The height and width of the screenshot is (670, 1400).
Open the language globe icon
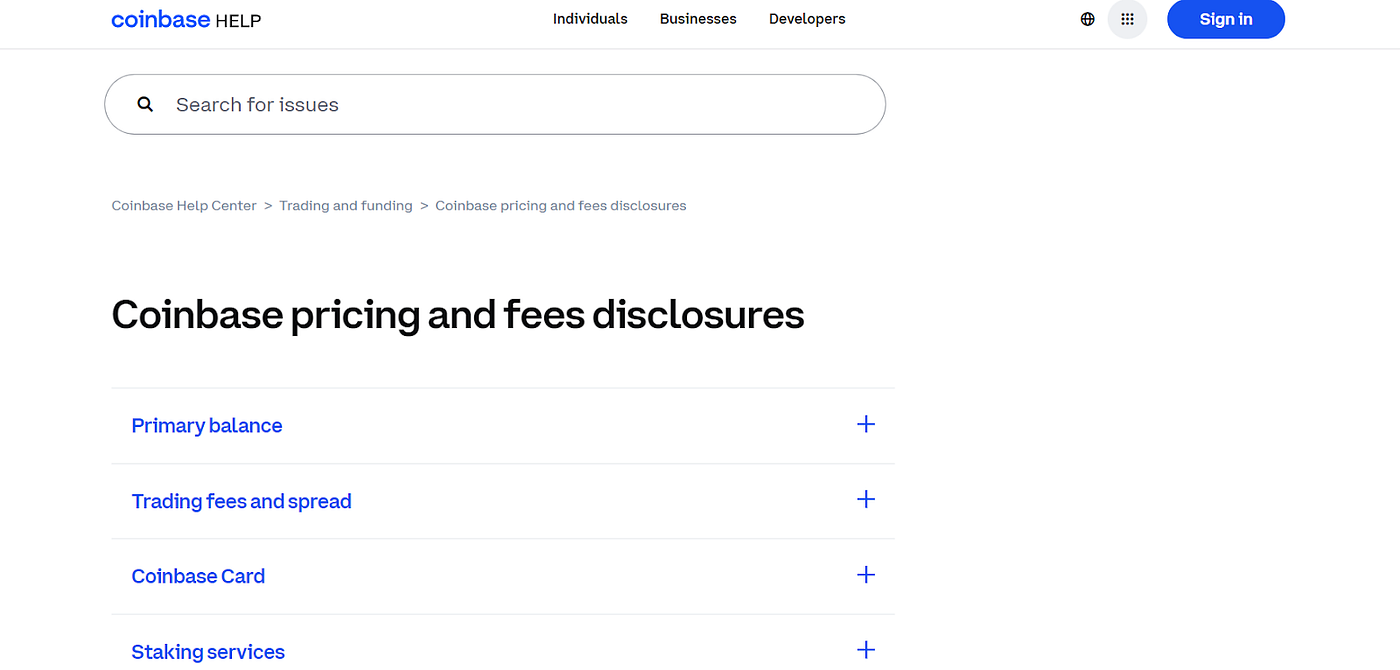tap(1088, 19)
